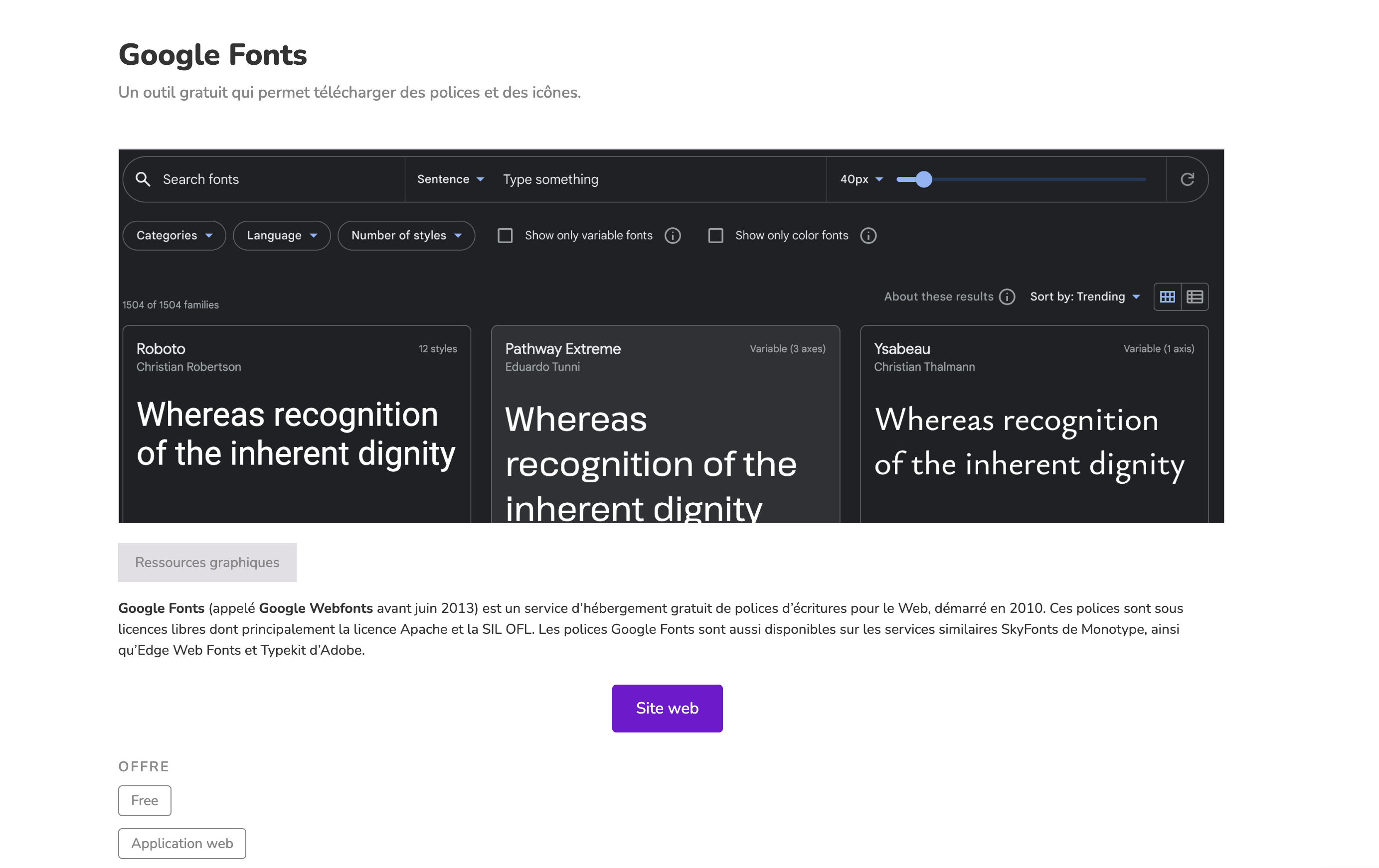
Task: Open the Sentence preview type dropdown
Action: (450, 179)
